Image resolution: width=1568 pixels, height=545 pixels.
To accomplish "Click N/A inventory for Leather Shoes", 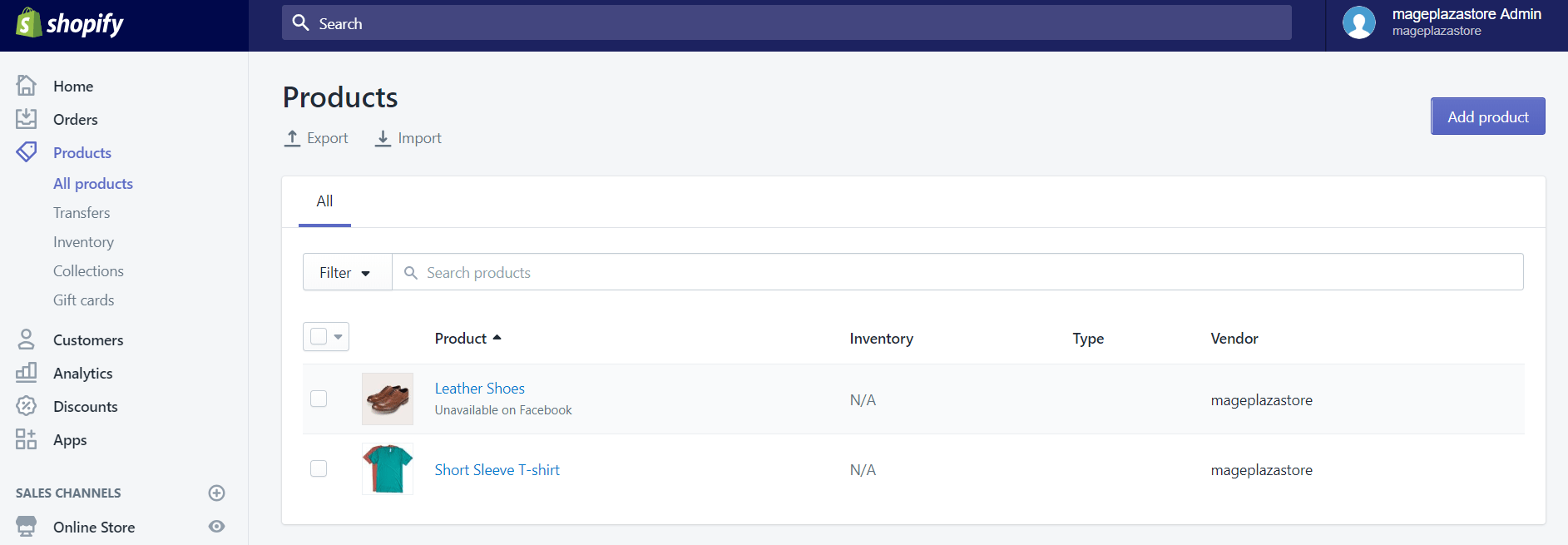I will 863,400.
